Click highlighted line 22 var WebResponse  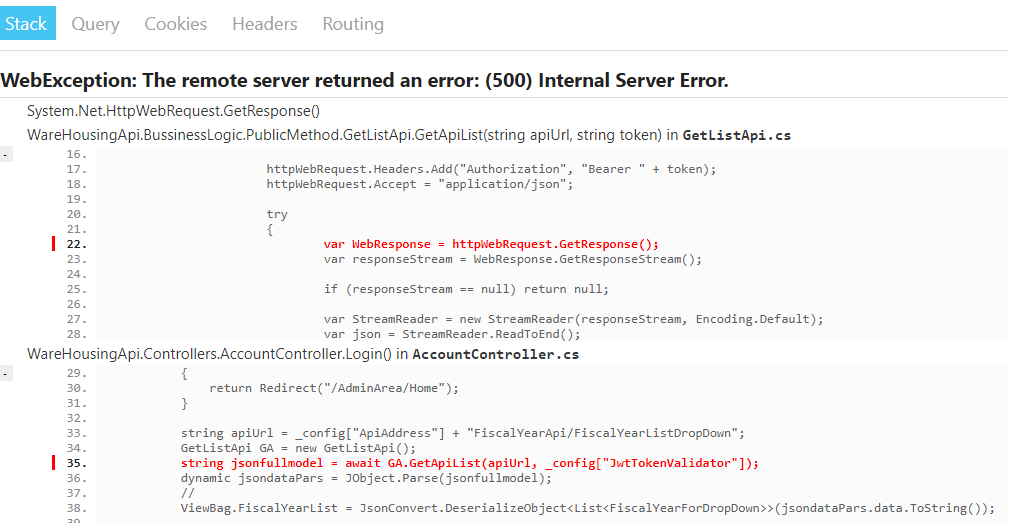click(491, 244)
